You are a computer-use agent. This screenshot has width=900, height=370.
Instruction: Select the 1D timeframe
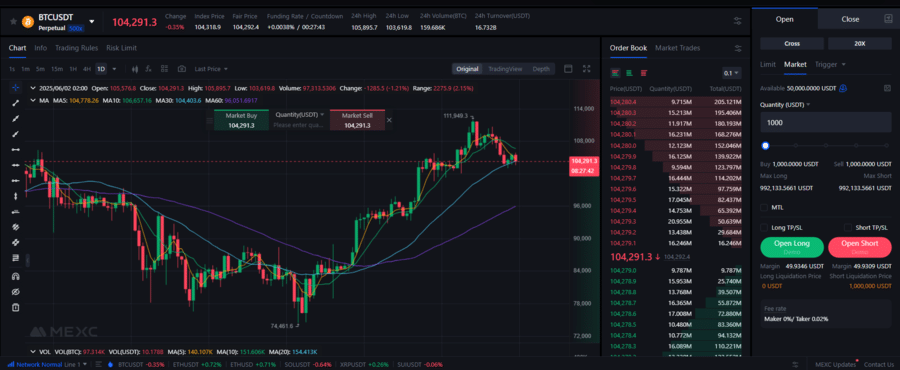click(x=101, y=69)
